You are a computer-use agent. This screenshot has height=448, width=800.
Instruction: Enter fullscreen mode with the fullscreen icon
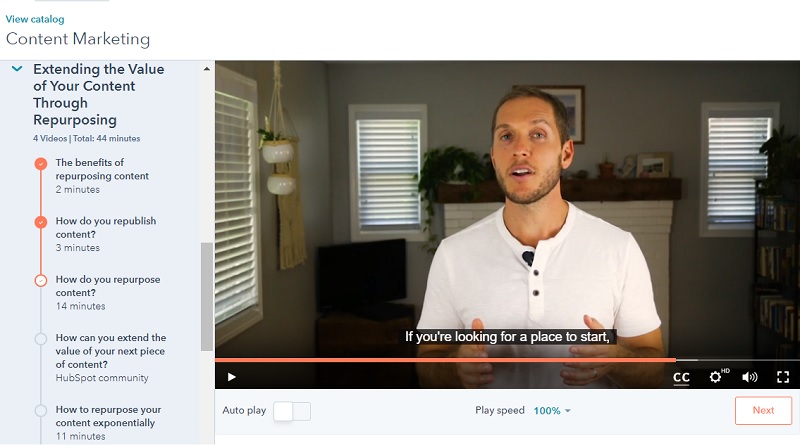[783, 377]
